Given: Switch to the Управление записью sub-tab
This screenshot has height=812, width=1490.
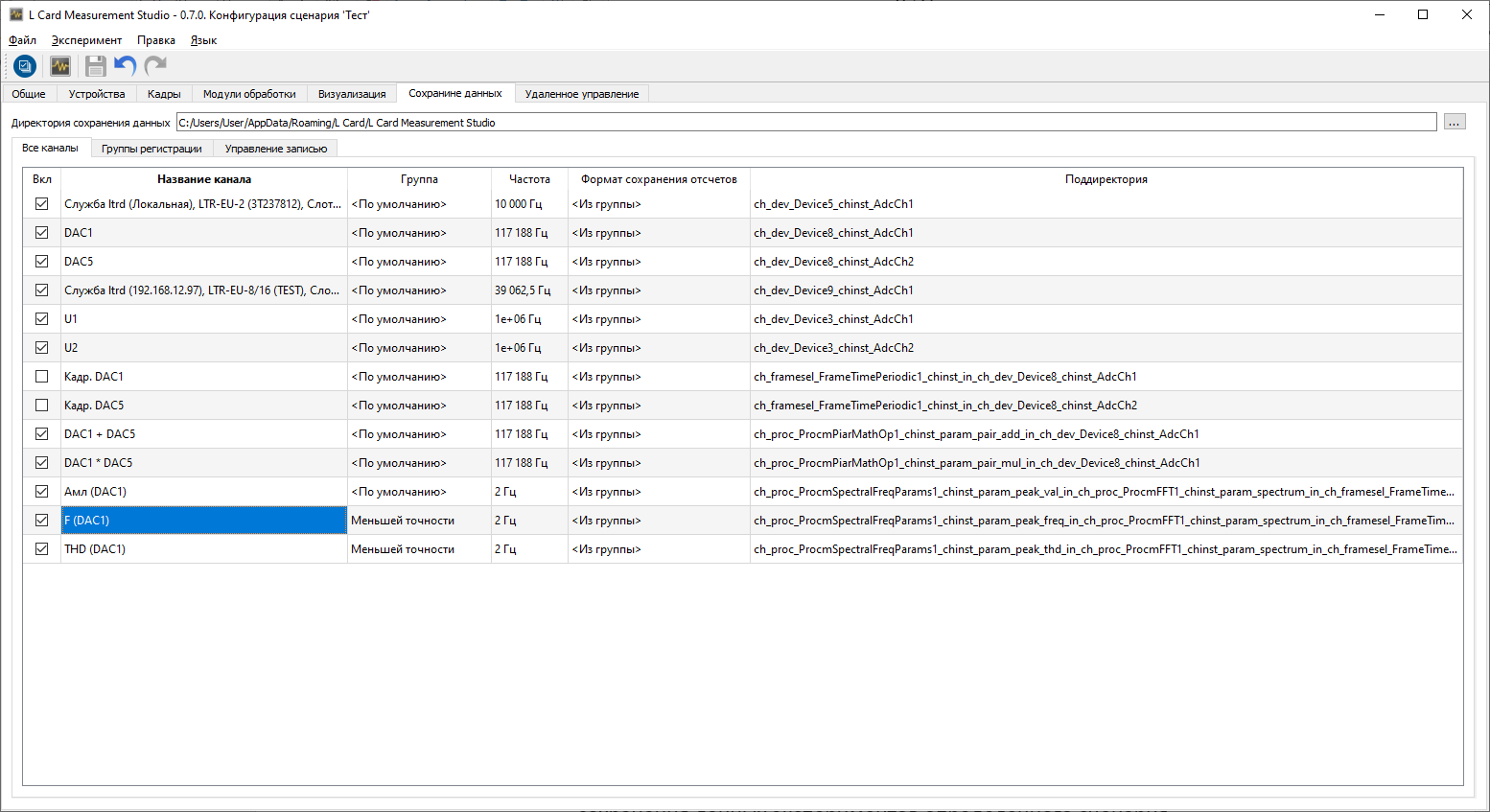Looking at the screenshot, I should [x=276, y=149].
